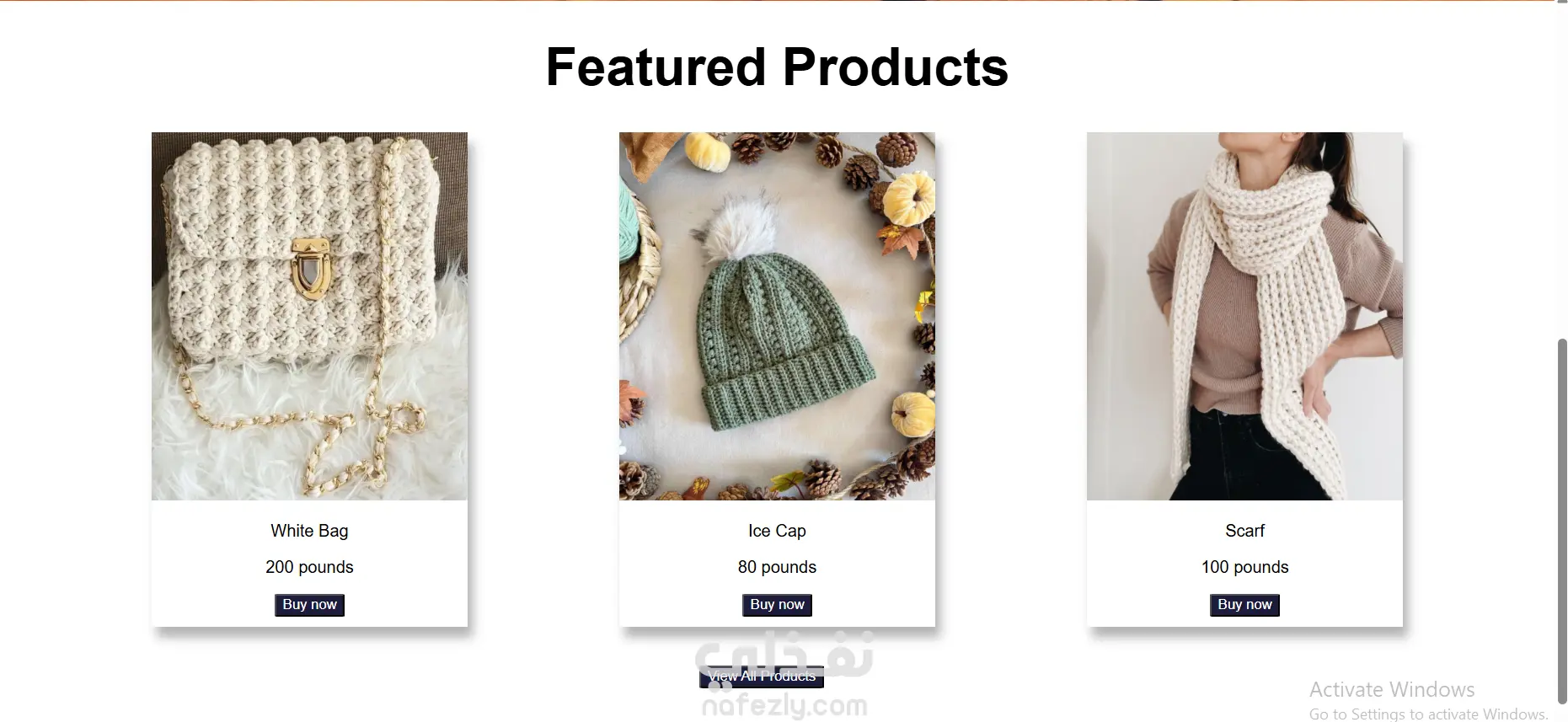The width and height of the screenshot is (1568, 722).
Task: Open the green Ice Cap product image
Action: (x=777, y=316)
